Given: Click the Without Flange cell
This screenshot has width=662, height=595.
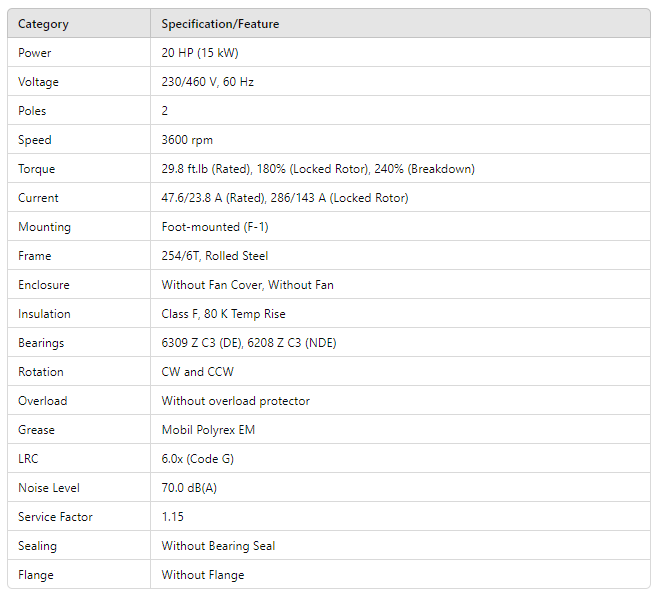Looking at the screenshot, I should [203, 575].
